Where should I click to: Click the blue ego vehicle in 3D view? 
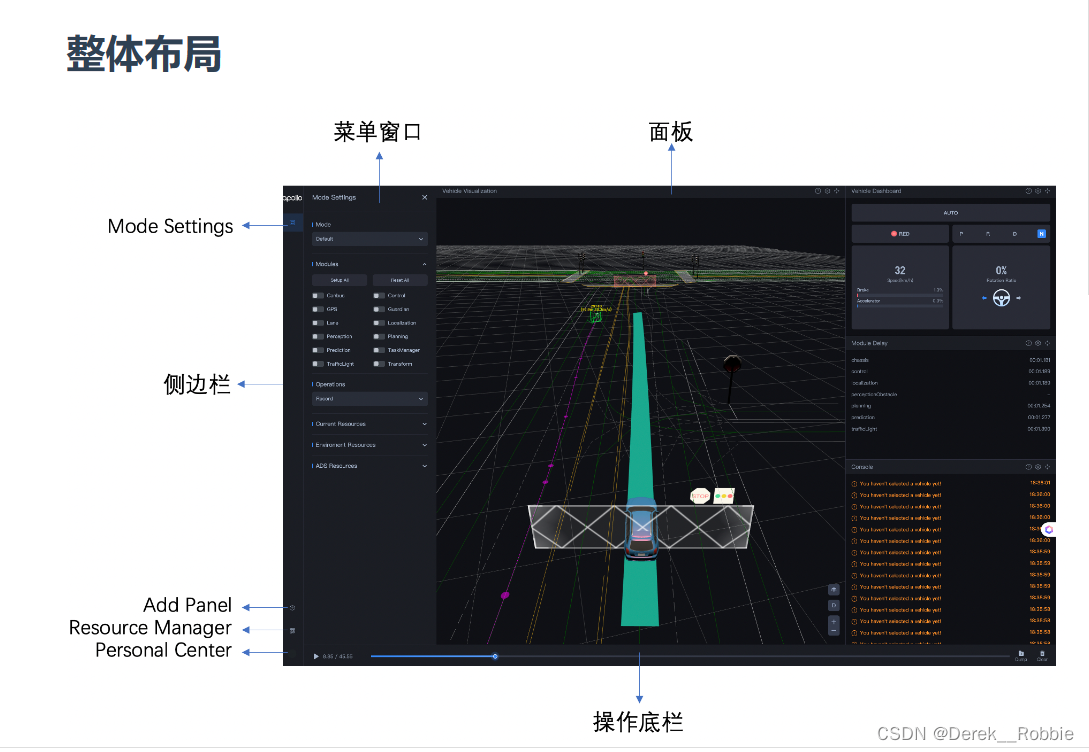pos(642,528)
